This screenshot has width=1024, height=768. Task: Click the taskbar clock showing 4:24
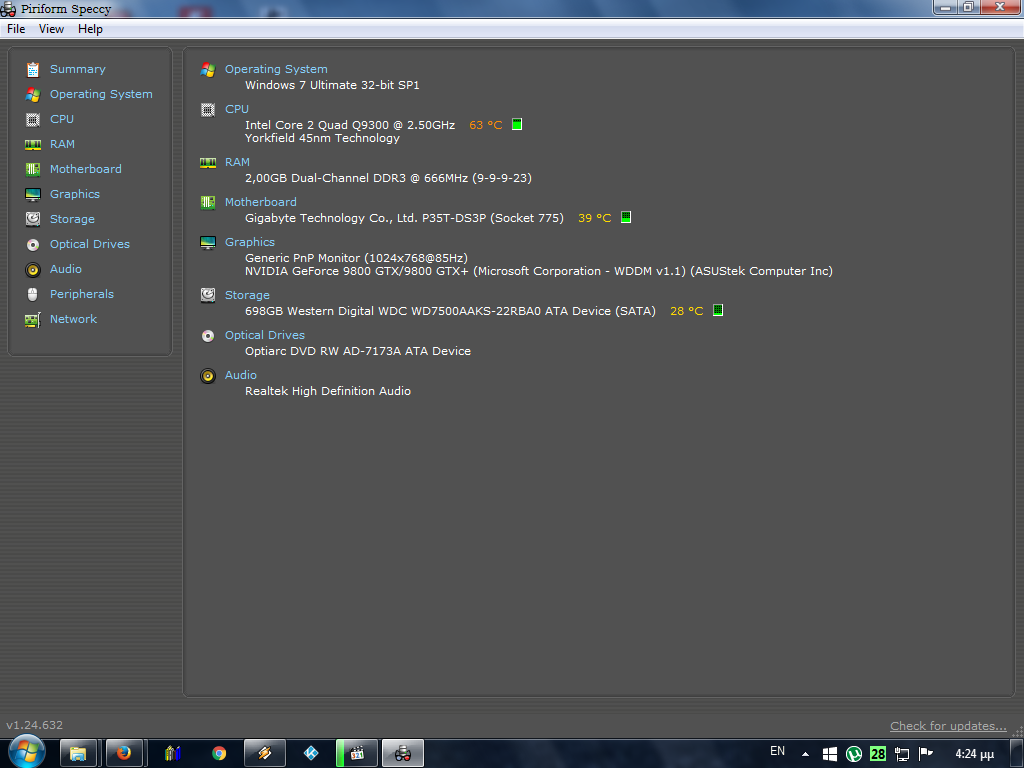974,754
